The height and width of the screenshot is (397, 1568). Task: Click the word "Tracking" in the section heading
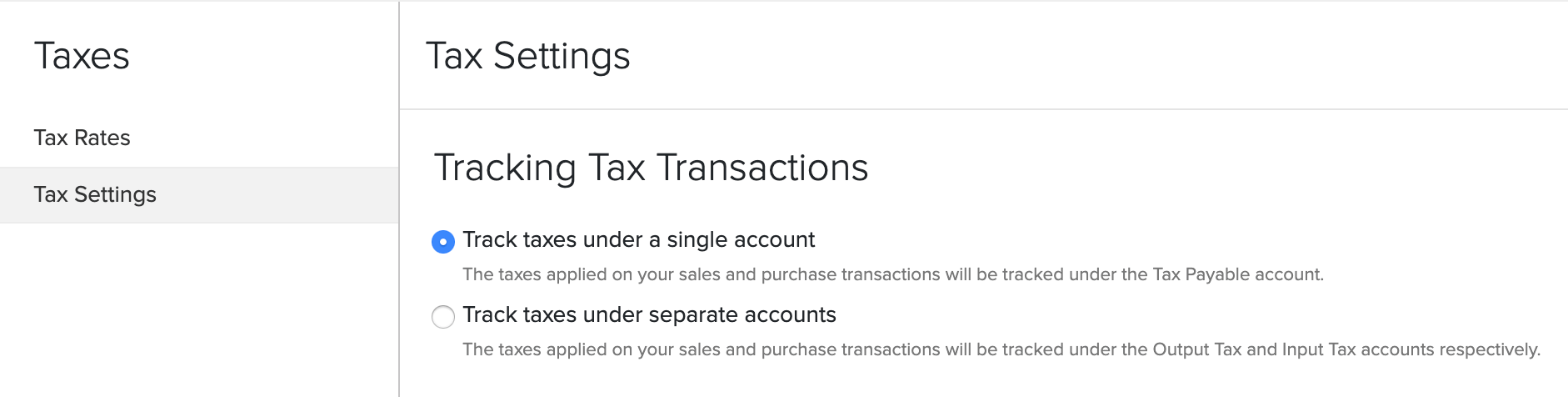pos(505,168)
